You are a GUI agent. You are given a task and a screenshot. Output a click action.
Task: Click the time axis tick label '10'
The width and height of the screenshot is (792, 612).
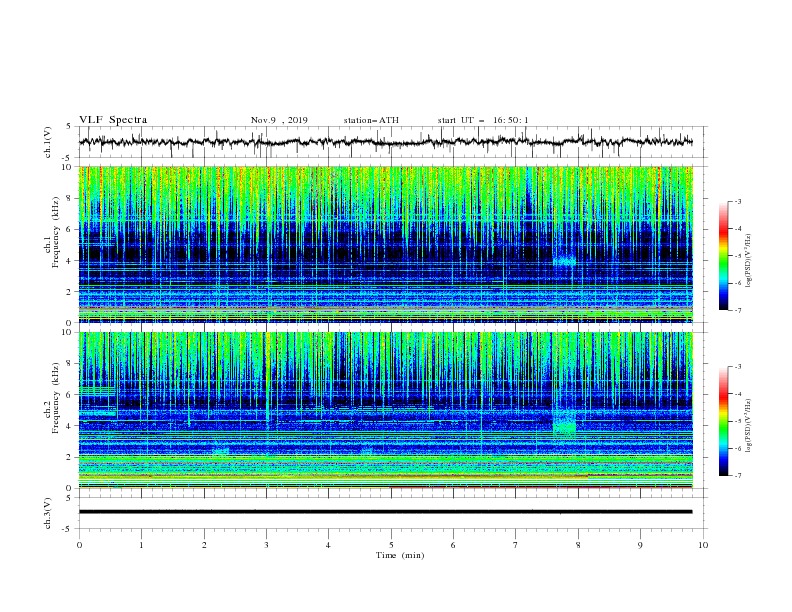(x=703, y=545)
